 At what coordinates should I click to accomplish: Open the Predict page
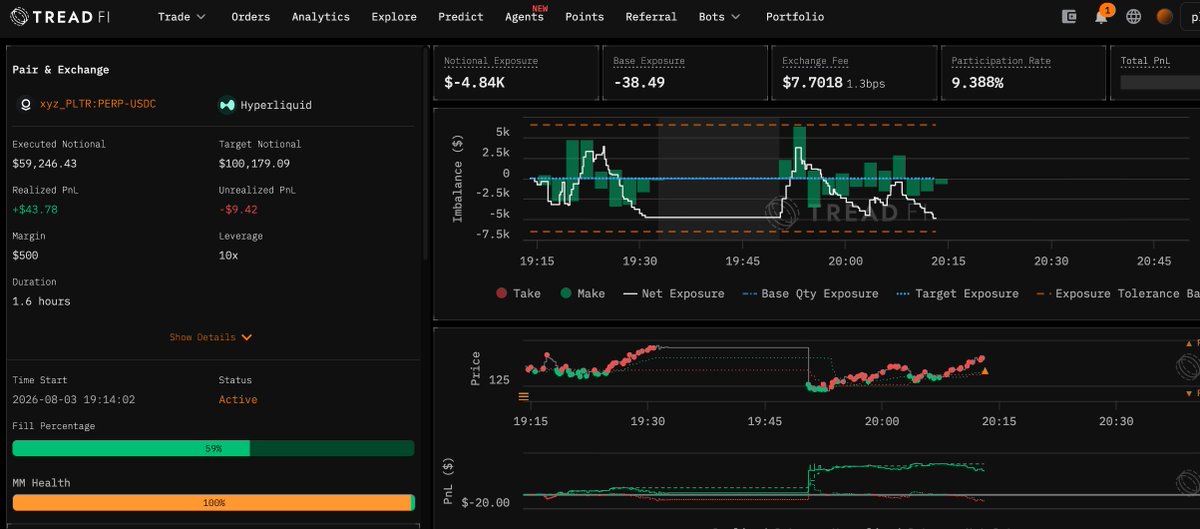(x=461, y=17)
